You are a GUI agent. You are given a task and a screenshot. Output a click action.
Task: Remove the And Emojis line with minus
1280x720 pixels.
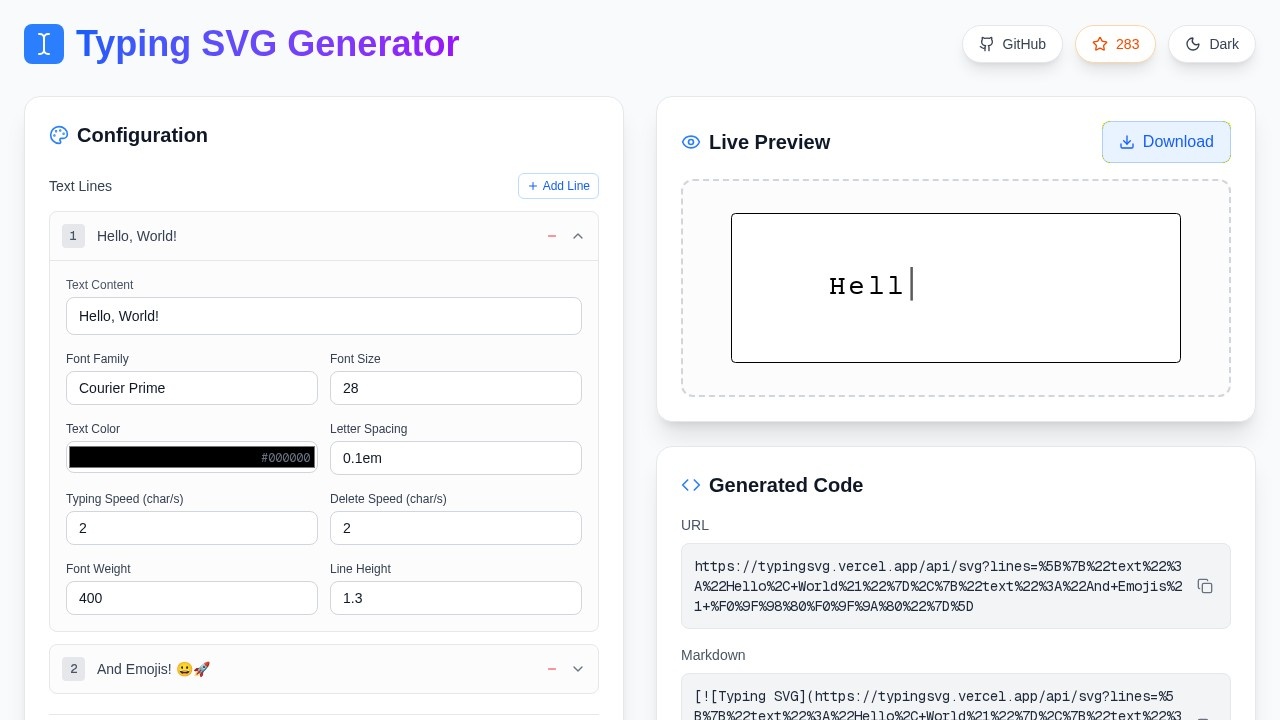pyautogui.click(x=552, y=669)
